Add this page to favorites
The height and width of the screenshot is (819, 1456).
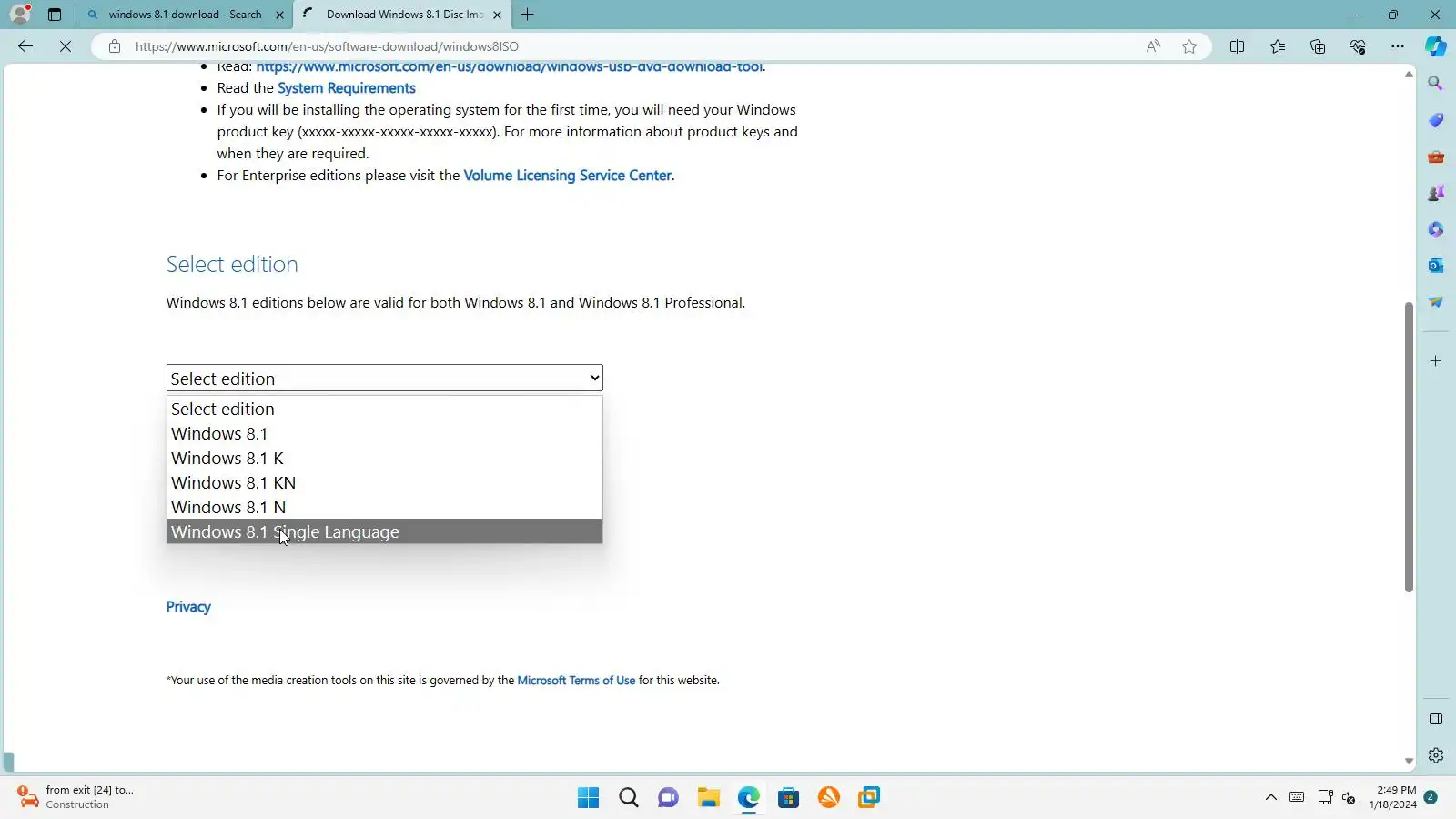[x=1189, y=46]
